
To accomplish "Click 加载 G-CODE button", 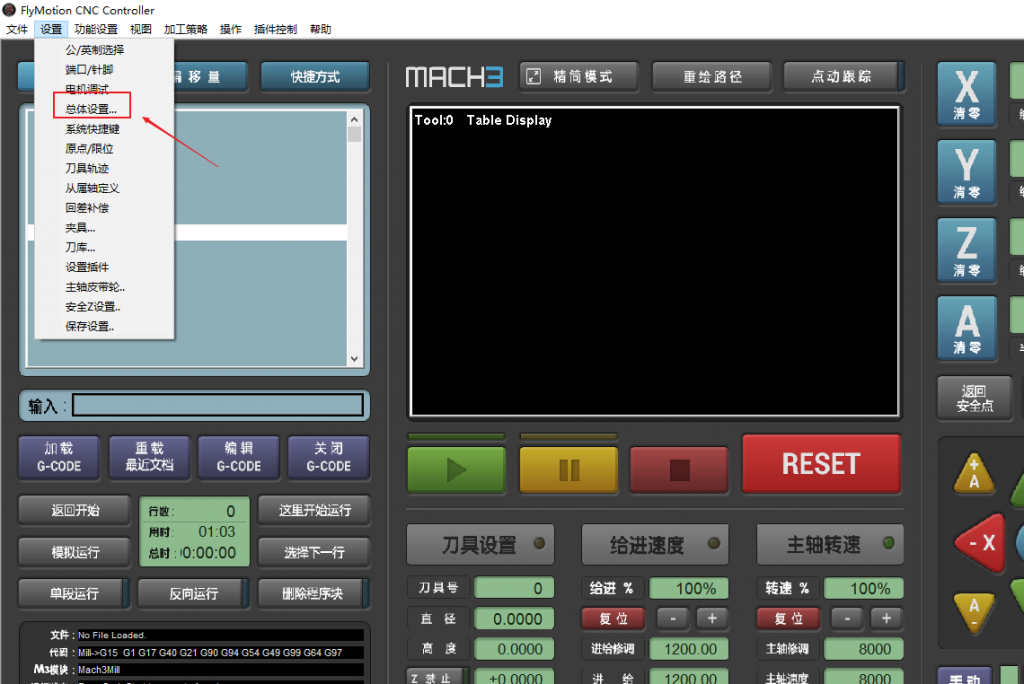I will pyautogui.click(x=59, y=457).
